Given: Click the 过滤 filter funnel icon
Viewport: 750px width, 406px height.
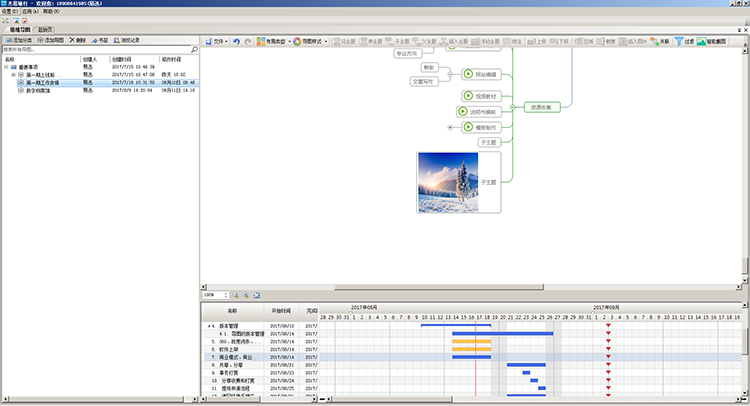Looking at the screenshot, I should (x=679, y=41).
